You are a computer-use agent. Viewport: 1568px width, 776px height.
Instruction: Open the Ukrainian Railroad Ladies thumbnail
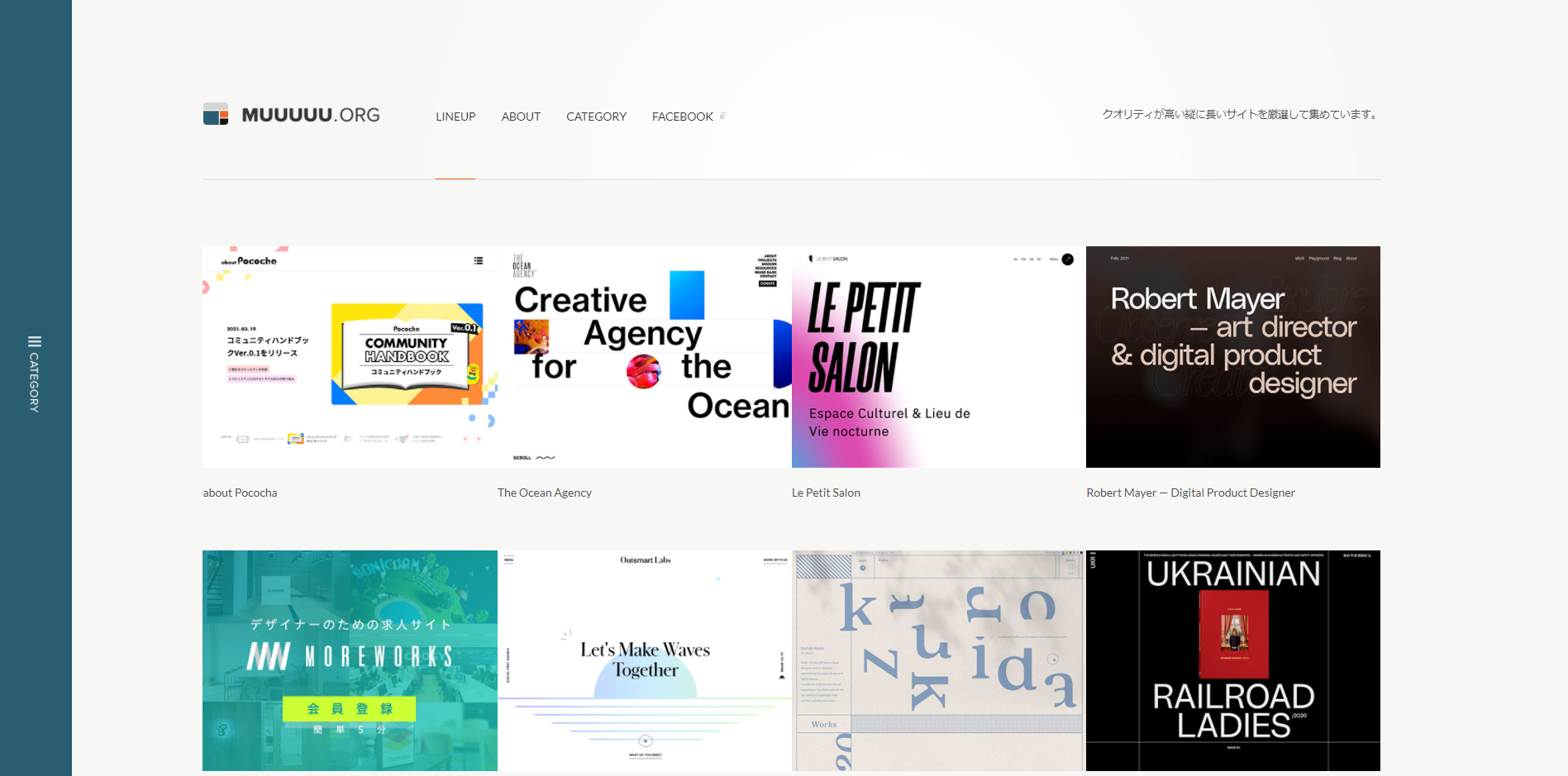1233,661
